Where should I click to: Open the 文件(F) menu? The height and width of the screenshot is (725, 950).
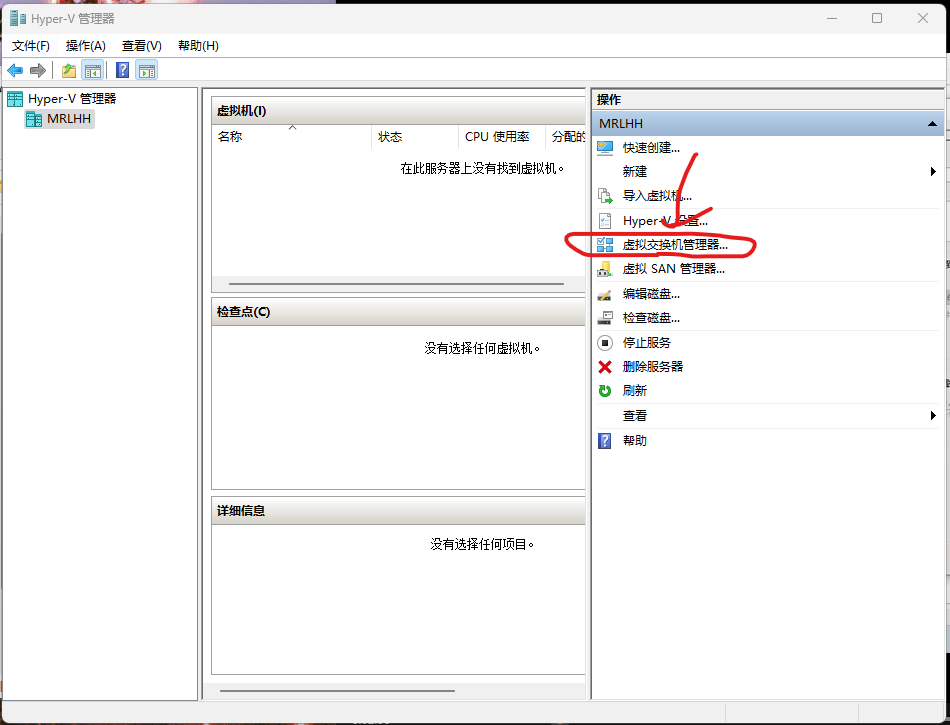31,46
